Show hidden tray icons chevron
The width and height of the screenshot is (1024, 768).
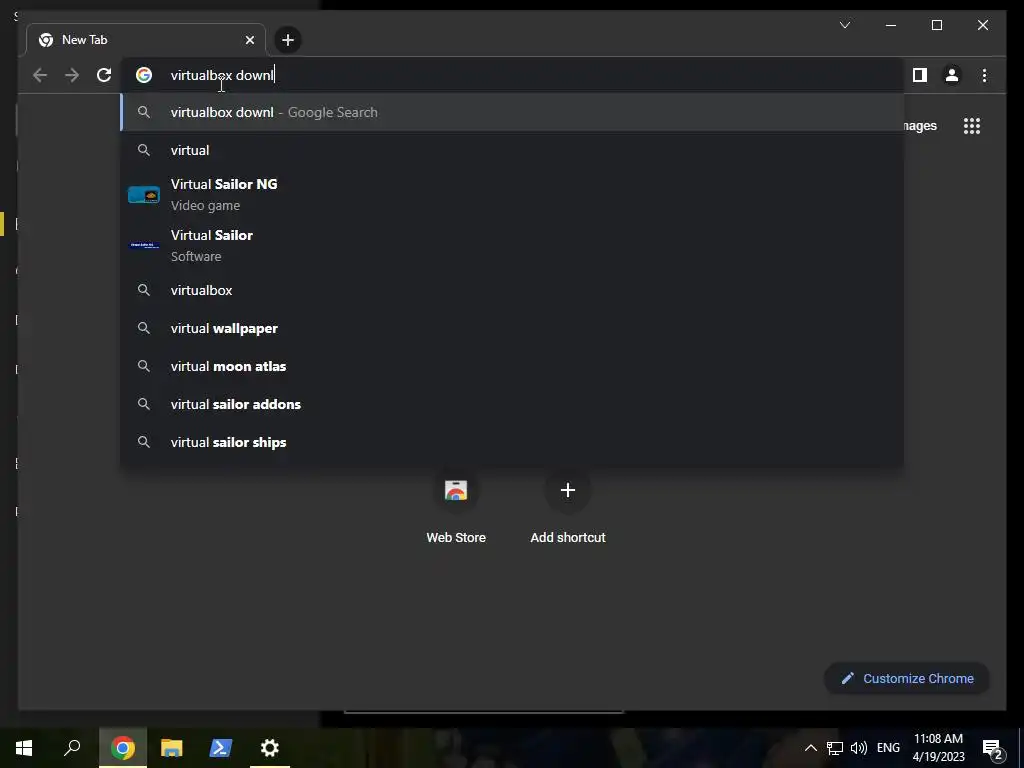pos(810,748)
